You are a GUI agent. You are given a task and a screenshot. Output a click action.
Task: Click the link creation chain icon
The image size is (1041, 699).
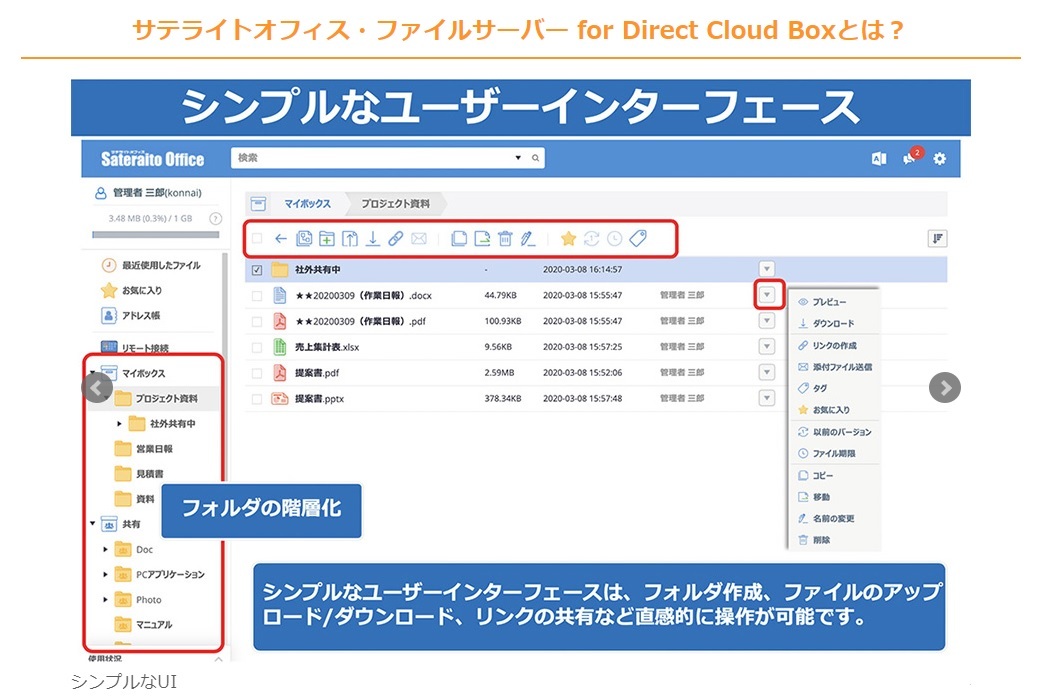(396, 239)
